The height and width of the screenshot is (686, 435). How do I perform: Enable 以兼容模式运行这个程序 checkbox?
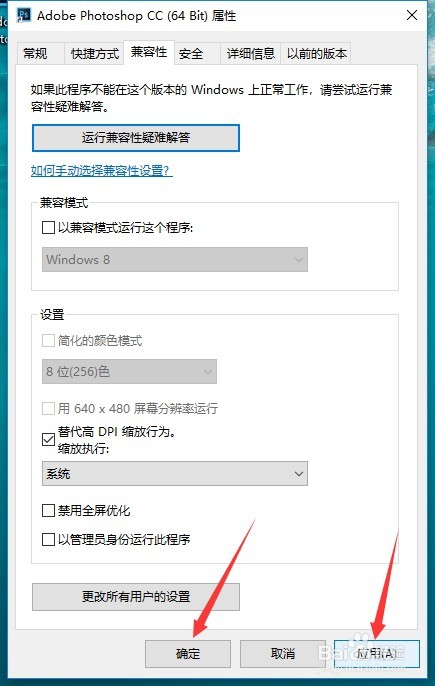tap(48, 228)
